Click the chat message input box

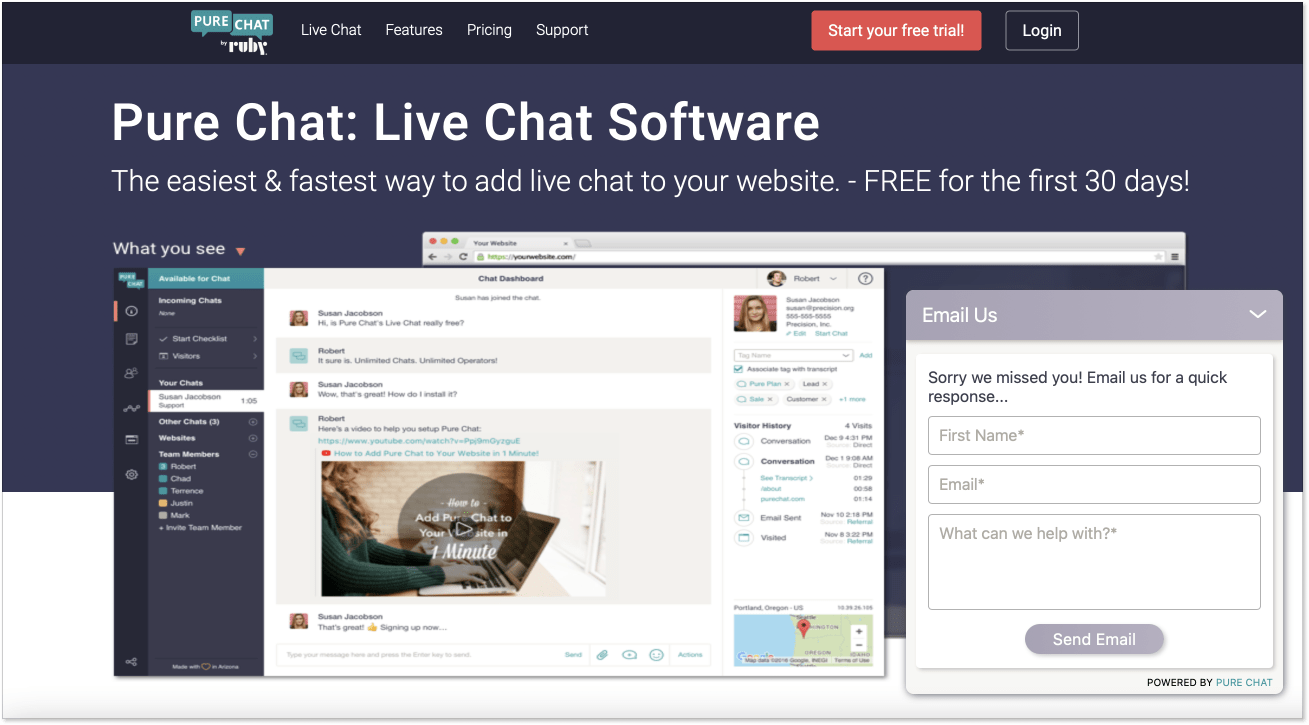pyautogui.click(x=418, y=655)
